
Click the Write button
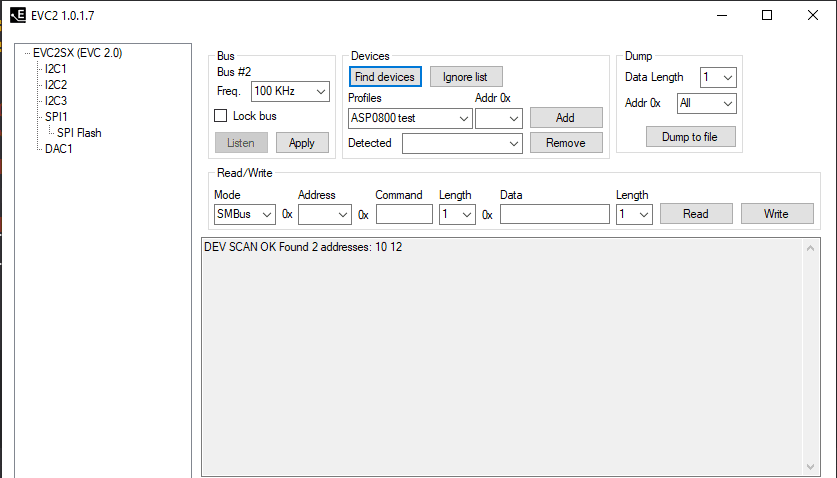777,214
